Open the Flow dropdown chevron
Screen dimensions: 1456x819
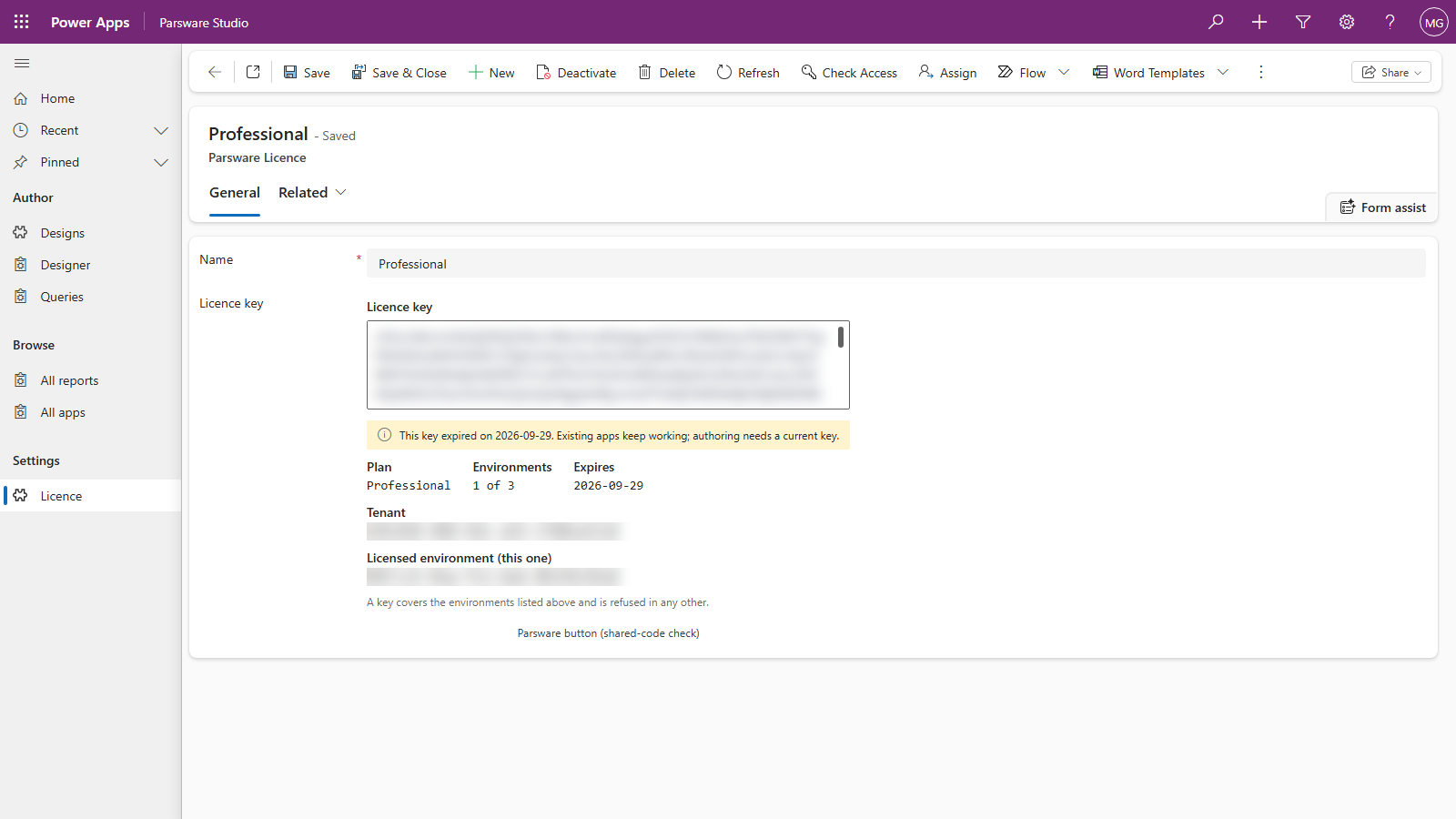[x=1064, y=72]
